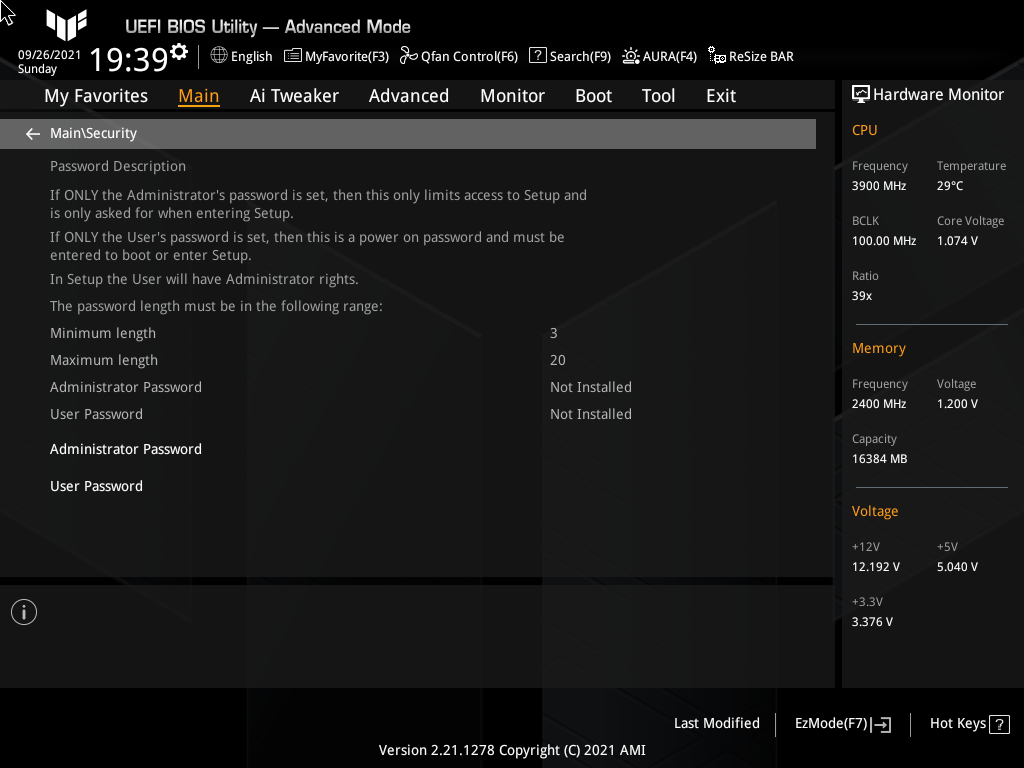
Task: Switch to EzMode with the F7 button
Action: 841,723
